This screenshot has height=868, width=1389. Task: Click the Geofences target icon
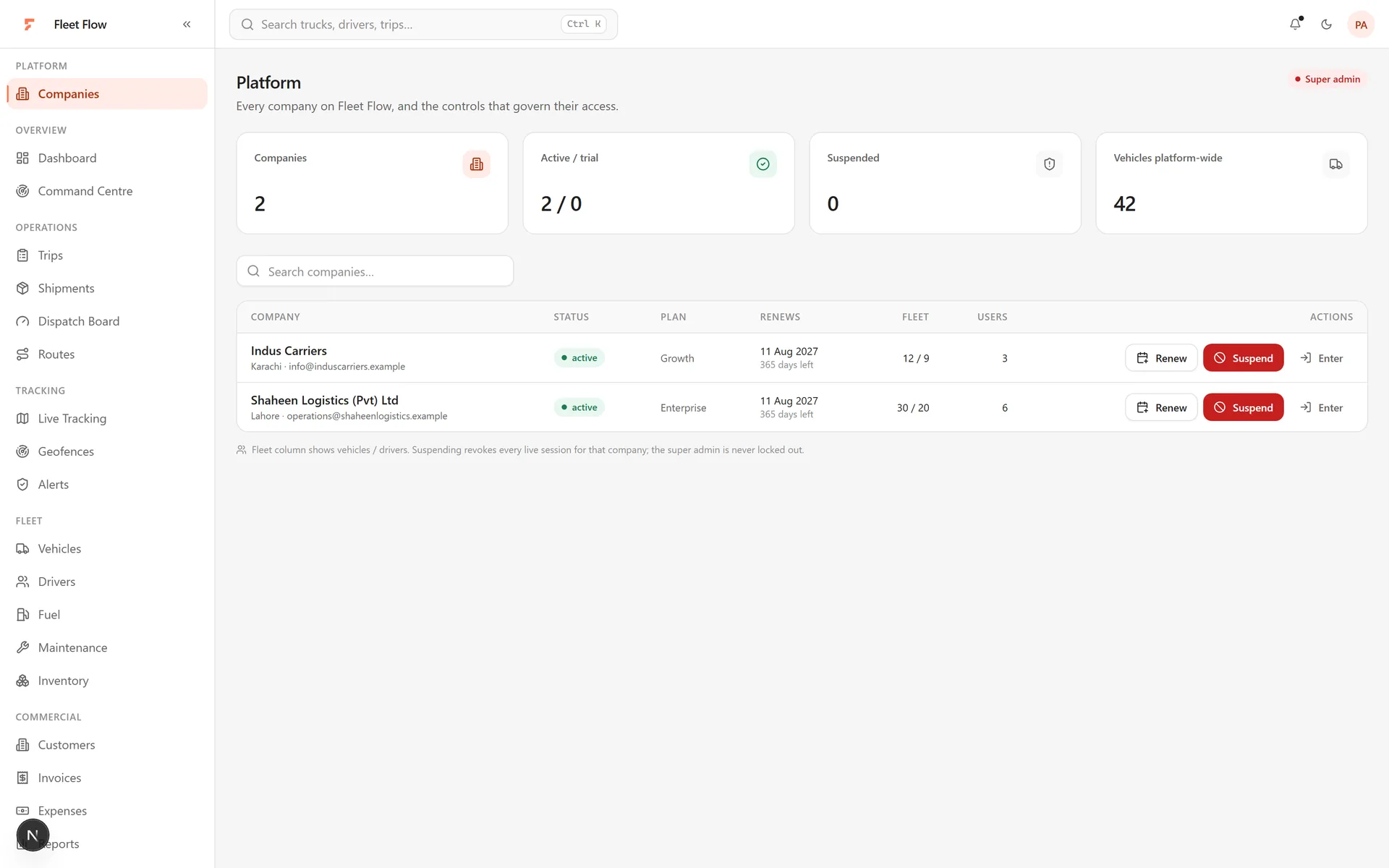click(x=23, y=451)
